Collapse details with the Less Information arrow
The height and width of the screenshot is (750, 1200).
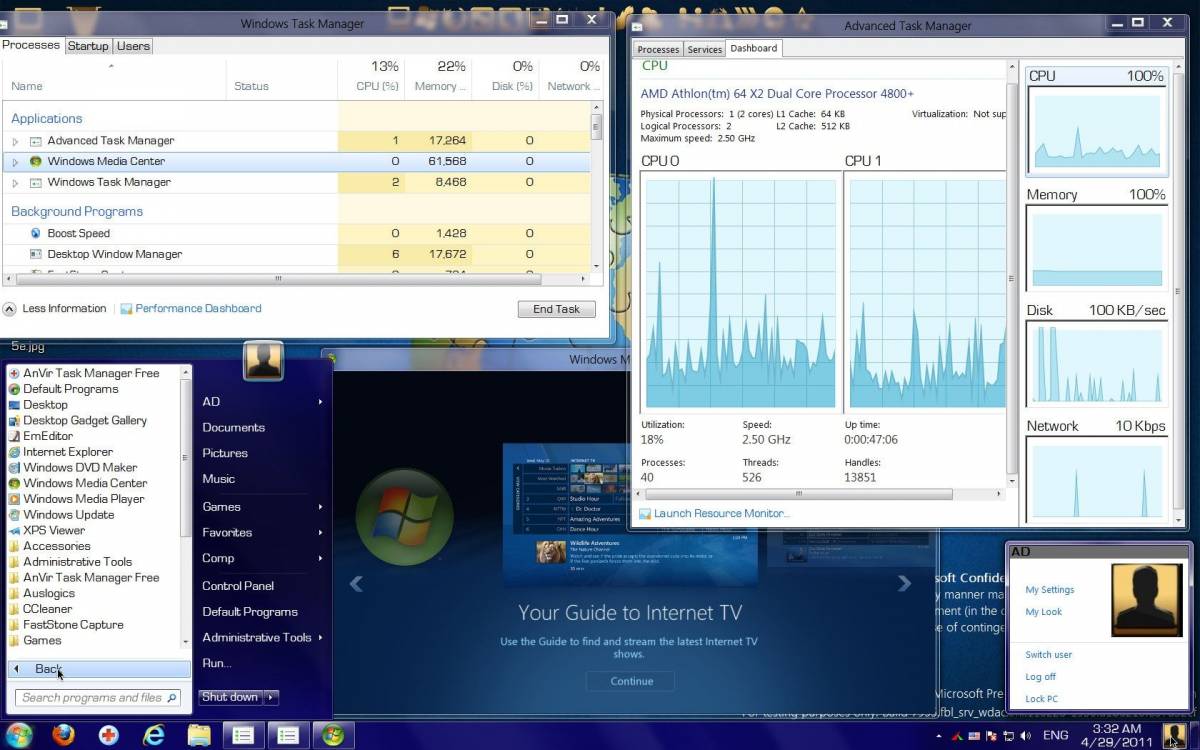click(x=9, y=309)
